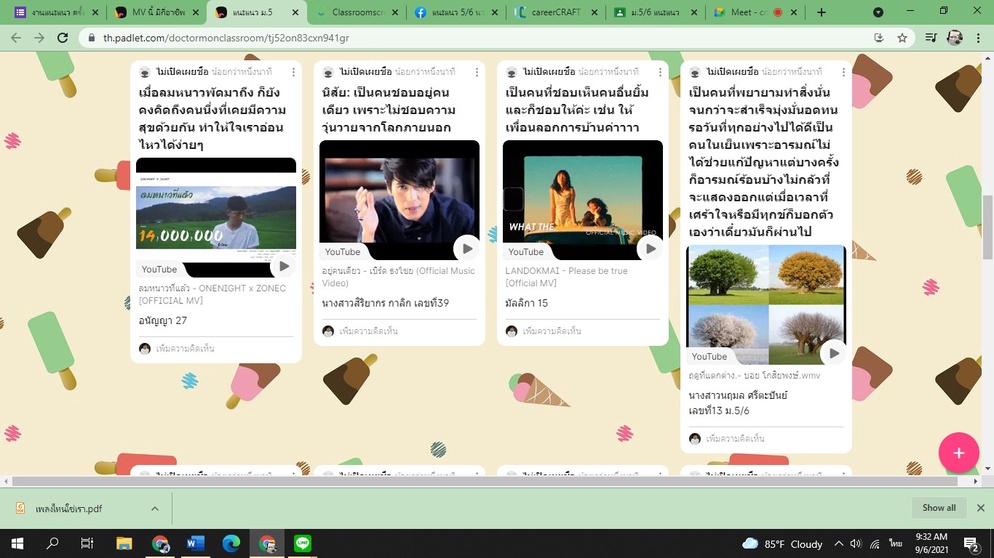The image size is (994, 558).
Task: Click the padlet URL address bar
Action: [482, 38]
